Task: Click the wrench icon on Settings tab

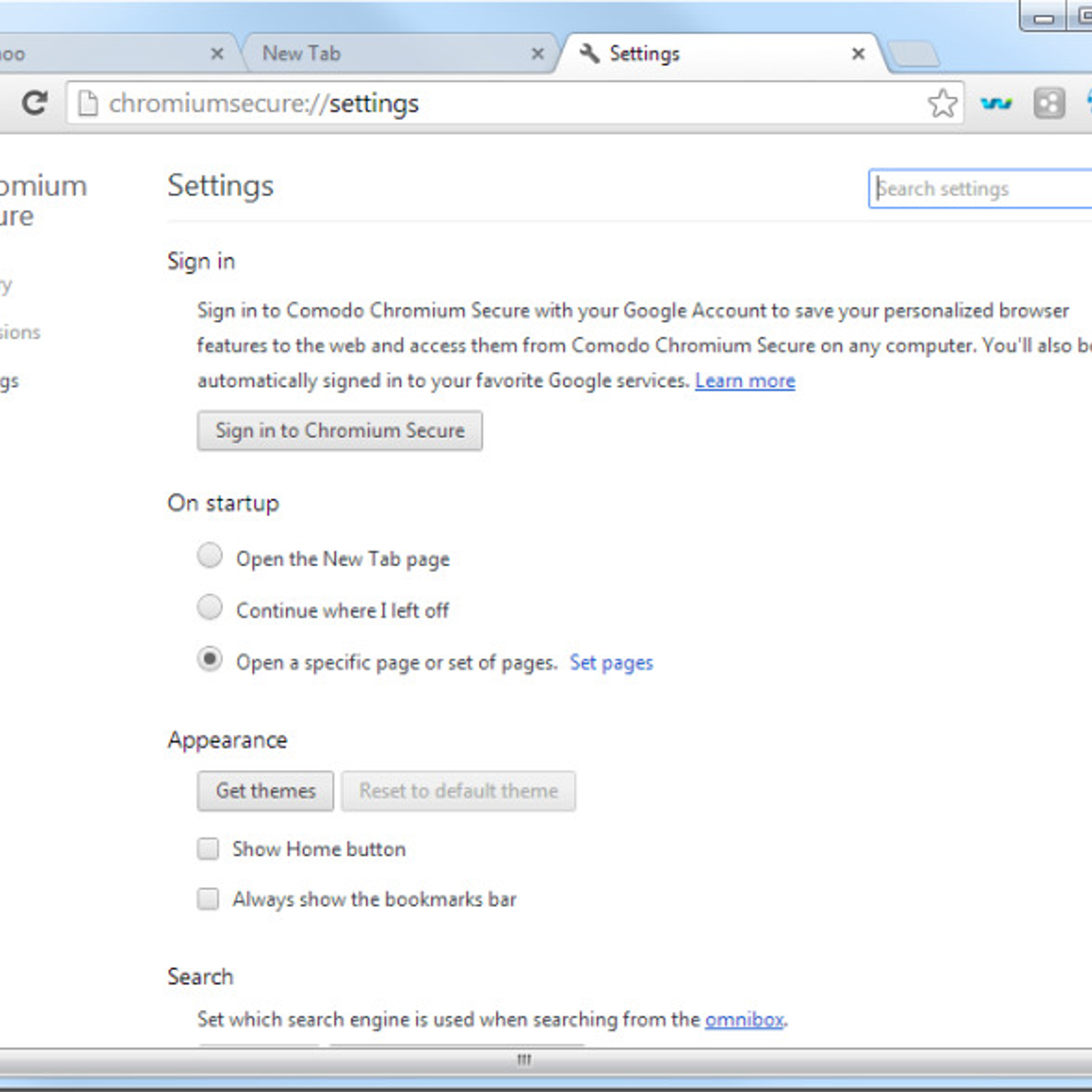Action: [590, 53]
